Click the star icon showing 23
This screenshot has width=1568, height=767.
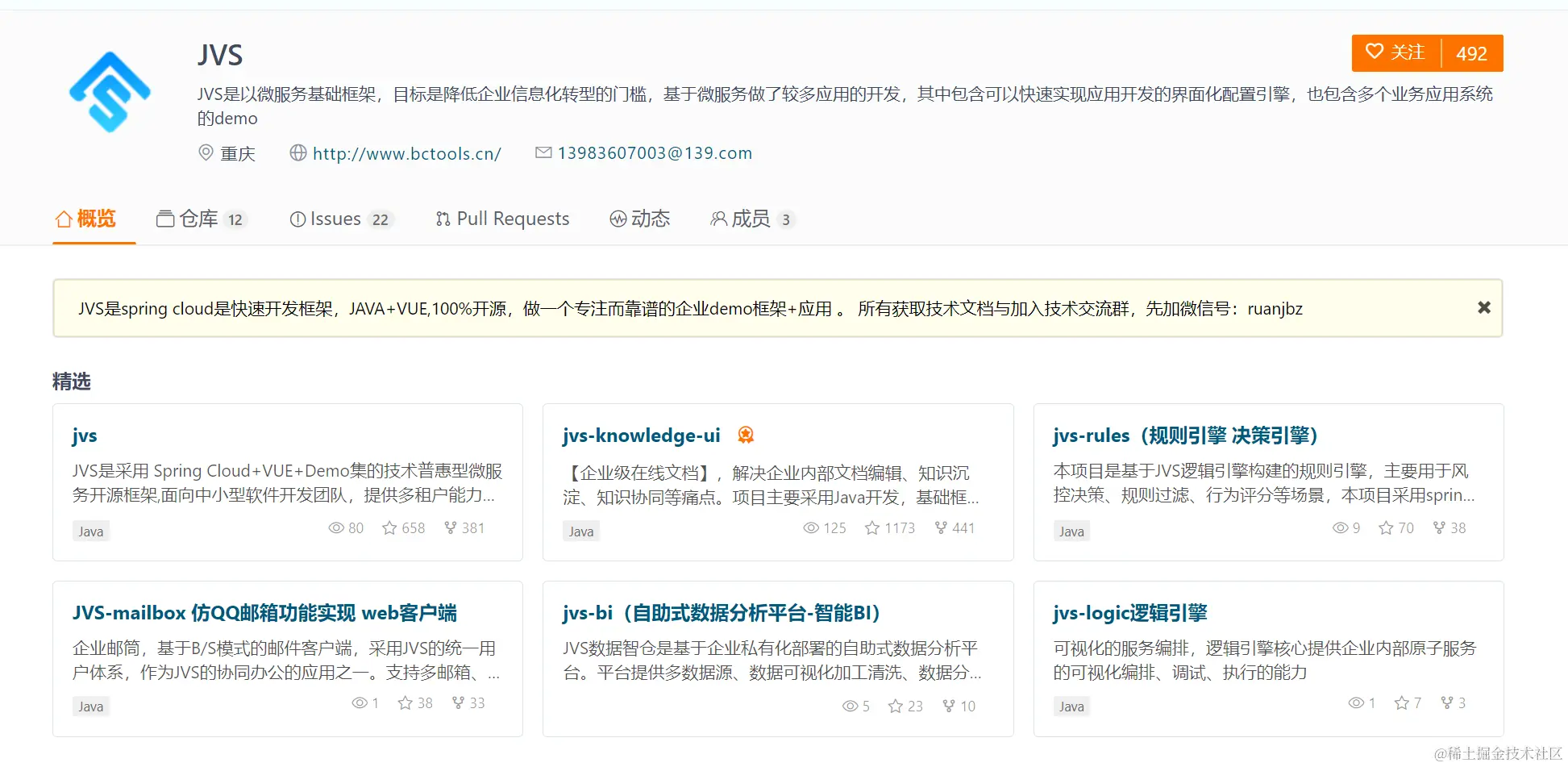coord(896,707)
